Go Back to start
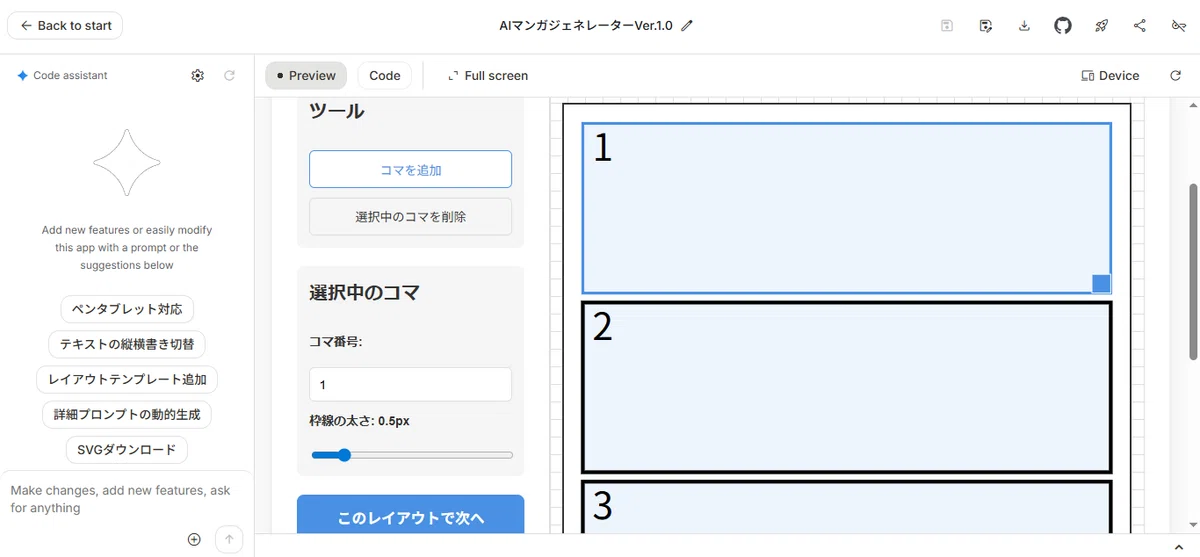1200x557 pixels. pos(65,25)
